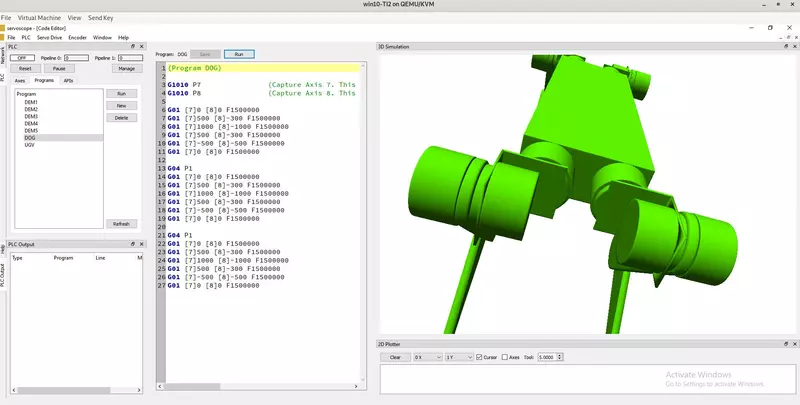Viewport: 800px width, 405px height.
Task: Close the 2D Plotter panel
Action: 793,343
